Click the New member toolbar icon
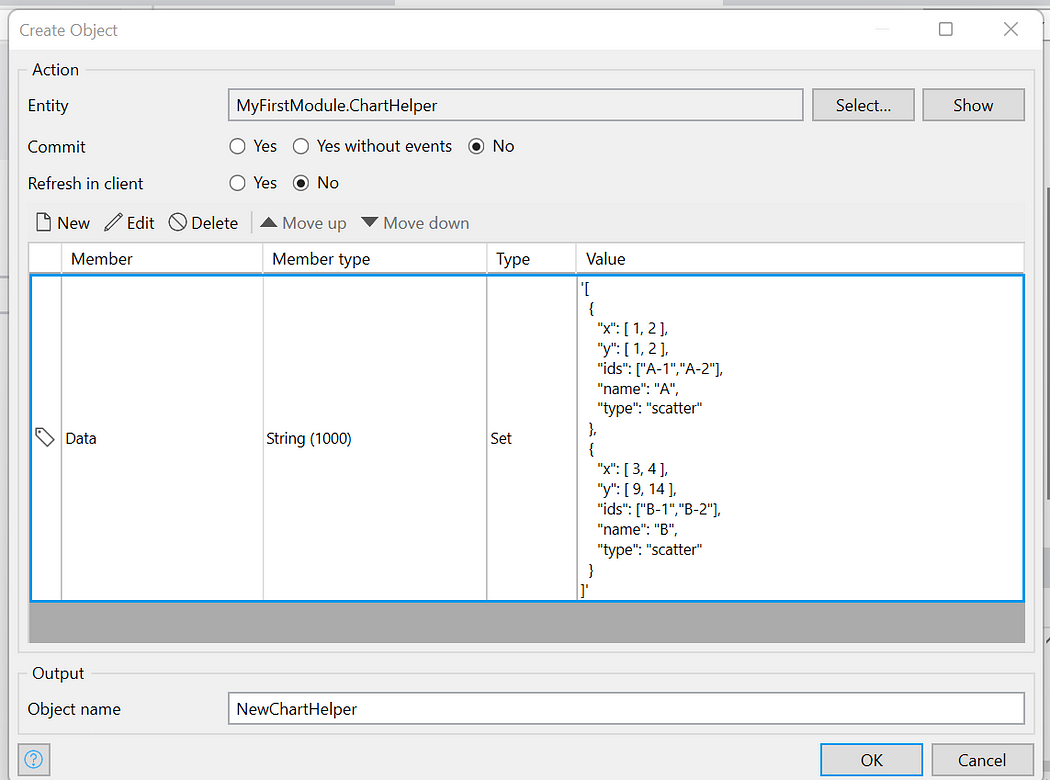 (44, 223)
